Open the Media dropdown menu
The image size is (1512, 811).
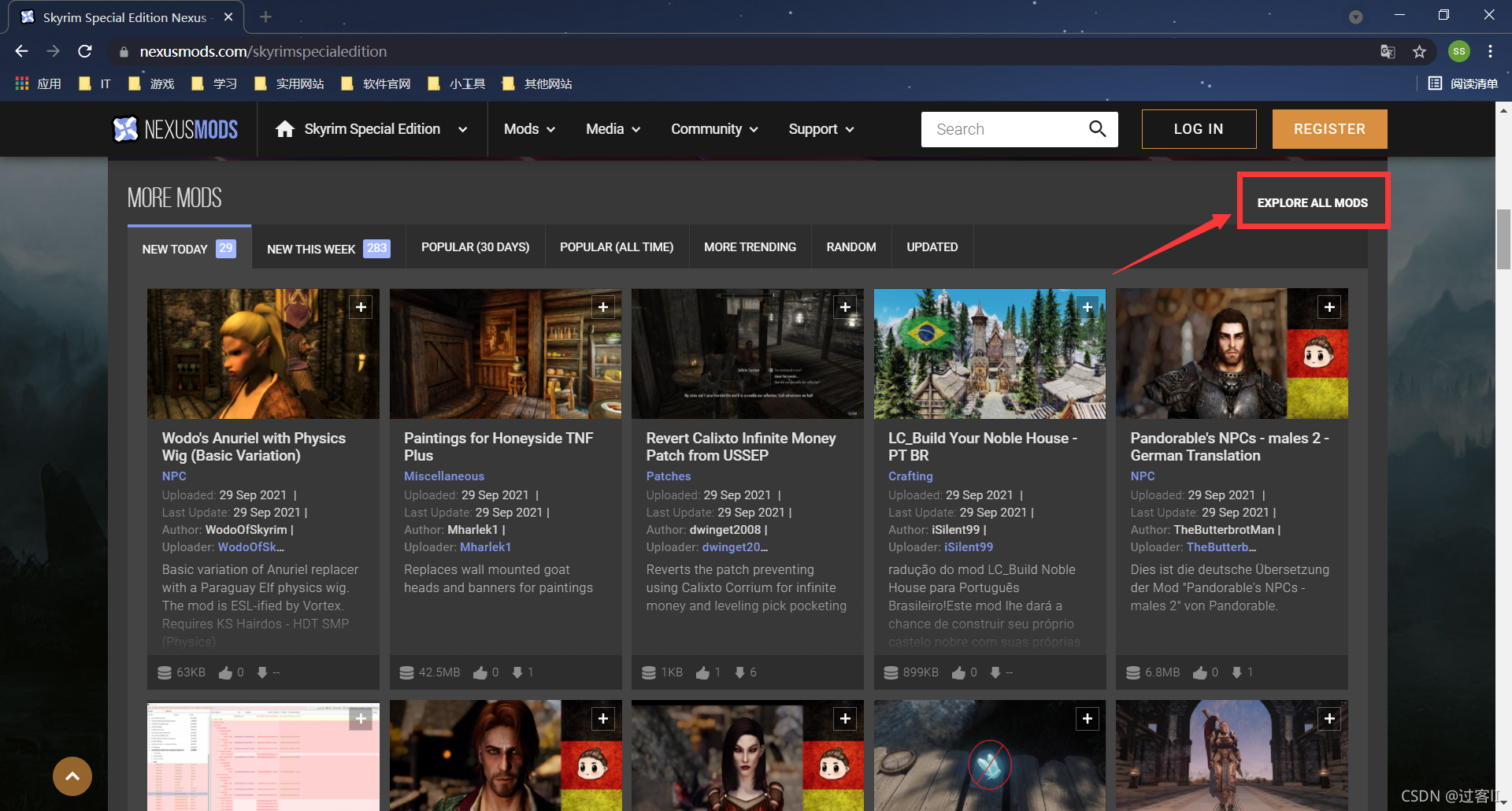(613, 129)
